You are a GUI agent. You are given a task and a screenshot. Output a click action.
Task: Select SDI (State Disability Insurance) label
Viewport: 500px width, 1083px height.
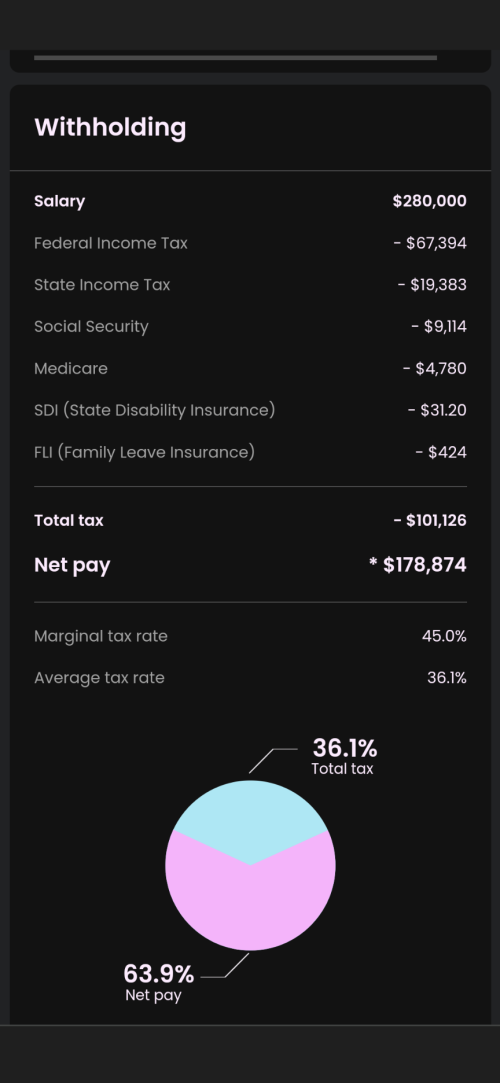(x=155, y=410)
